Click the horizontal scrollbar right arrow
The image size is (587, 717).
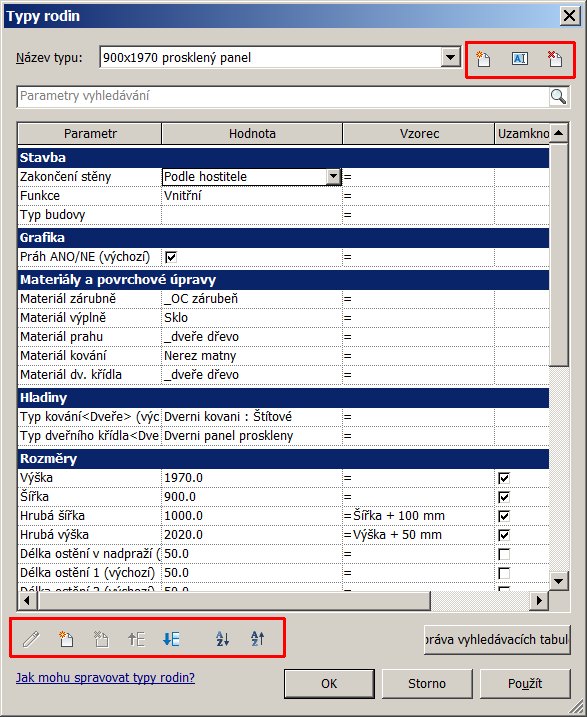tap(539, 600)
